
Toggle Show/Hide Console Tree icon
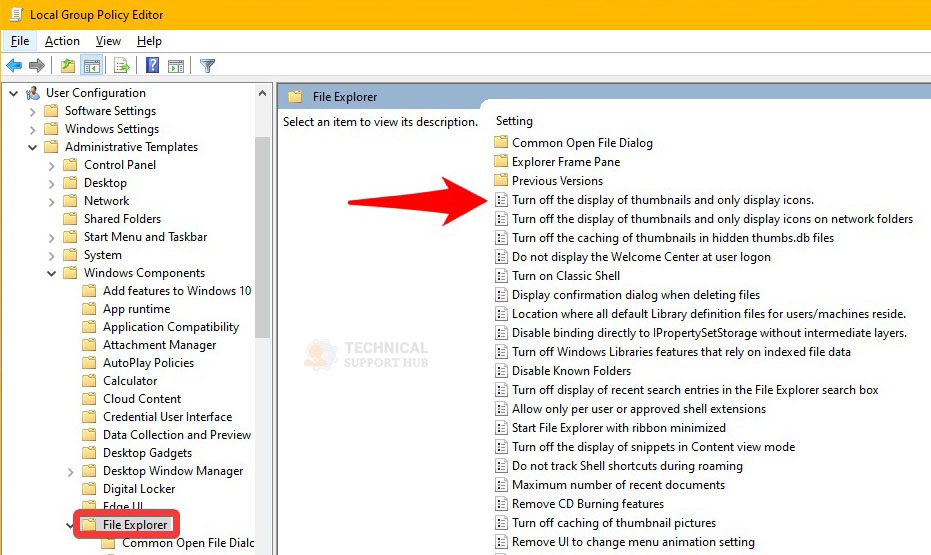(x=91, y=65)
